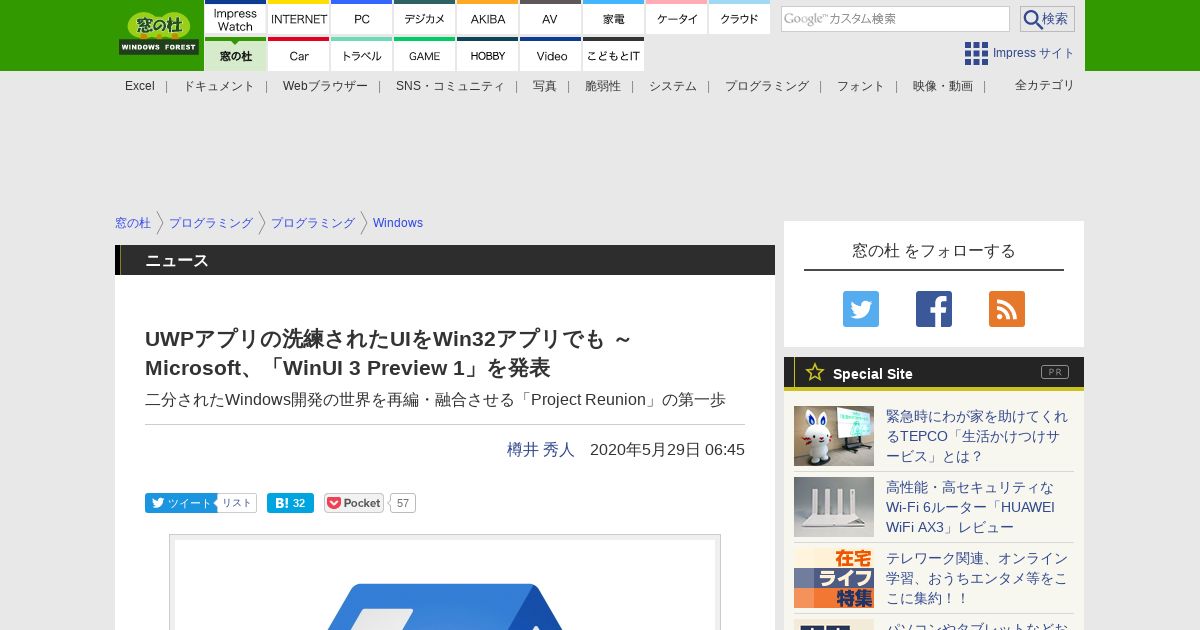1200x630 pixels.
Task: Click the HUAWEI router thumbnail
Action: (834, 507)
